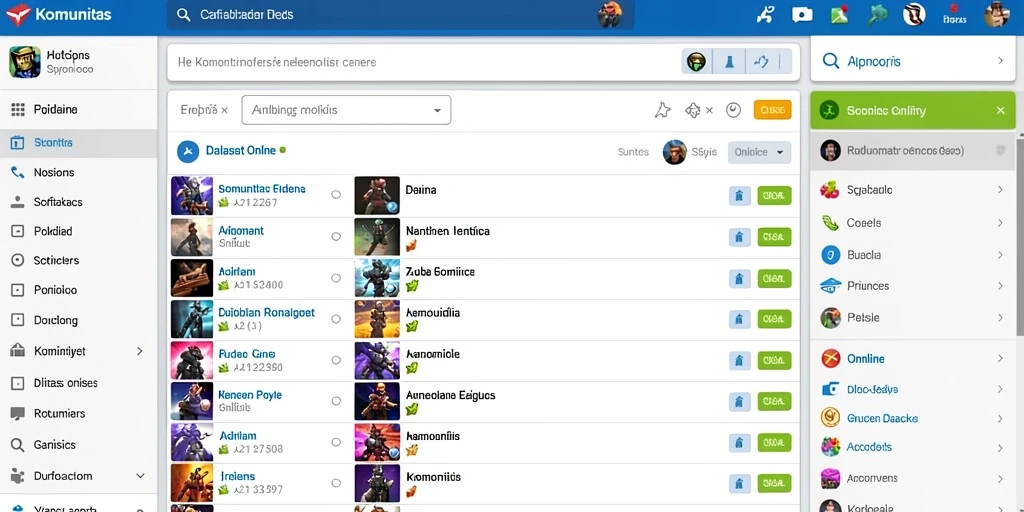Select radio button for Duiobian Ronaigoet
Image resolution: width=1024 pixels, height=512 pixels.
pyautogui.click(x=336, y=319)
